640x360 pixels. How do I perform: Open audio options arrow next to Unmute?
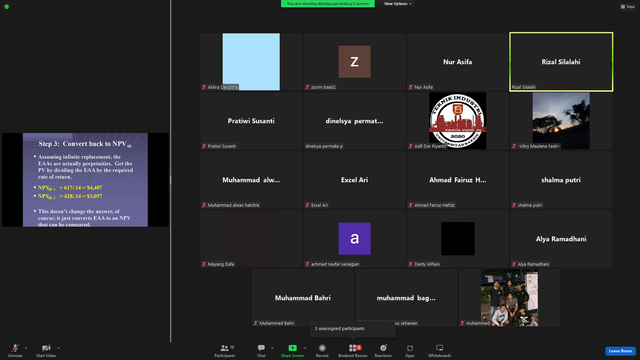pyautogui.click(x=26, y=348)
